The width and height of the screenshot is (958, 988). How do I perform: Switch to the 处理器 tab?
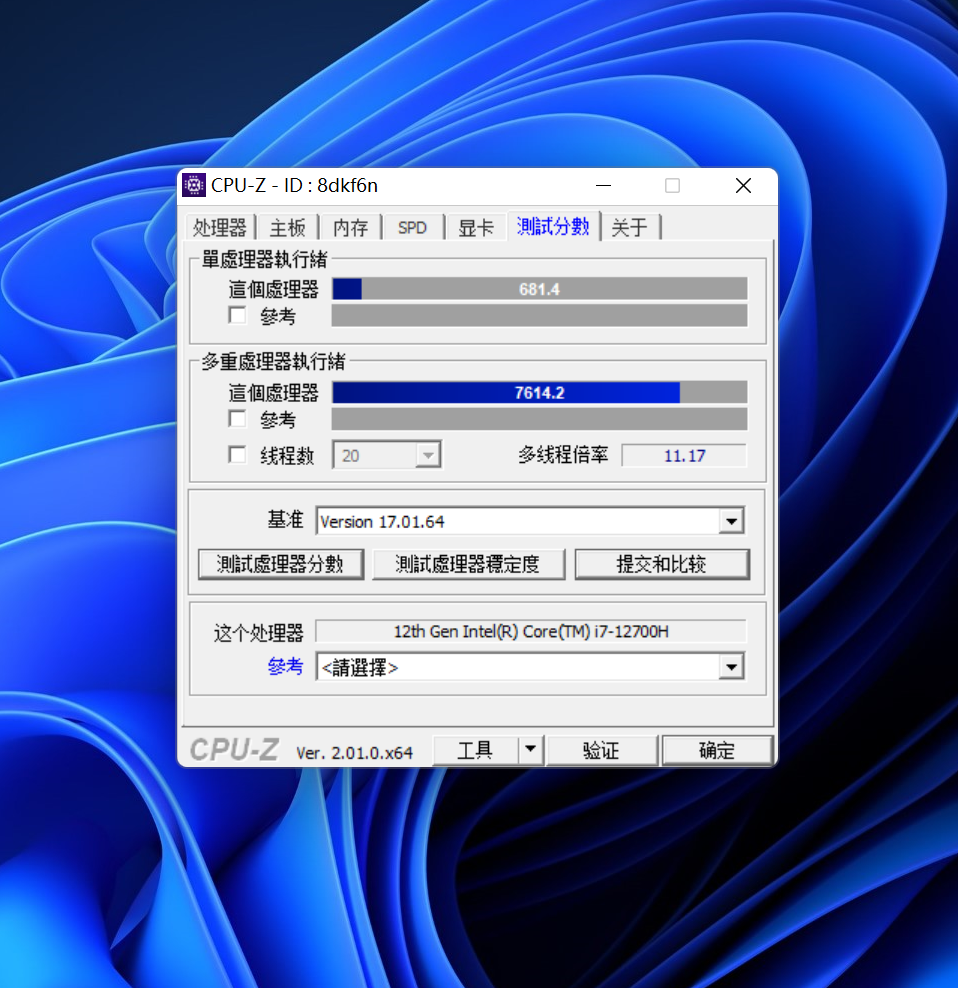(x=219, y=227)
